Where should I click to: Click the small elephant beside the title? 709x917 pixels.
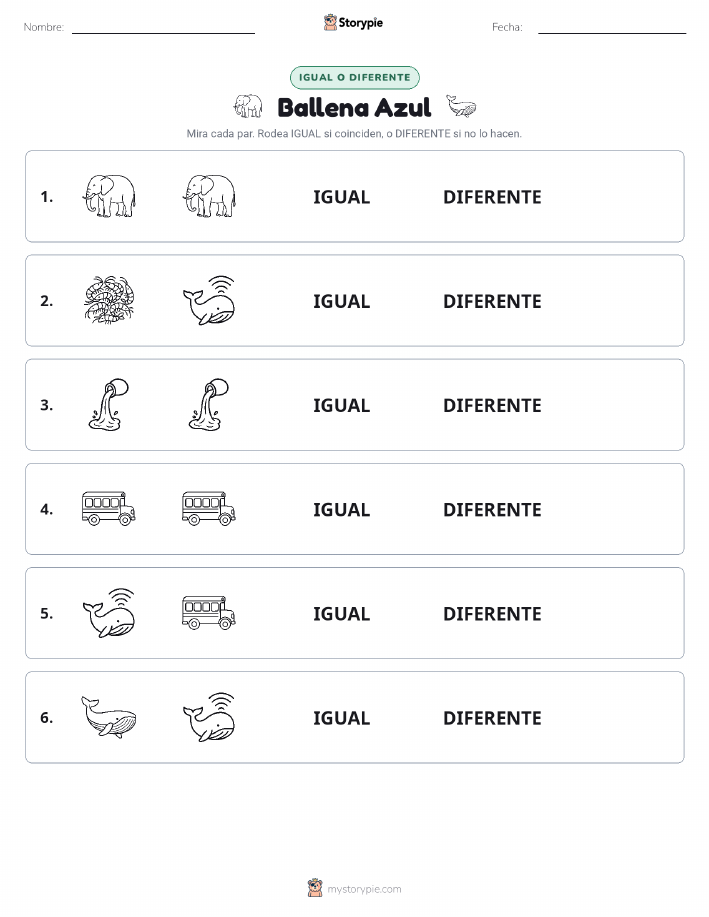tap(248, 106)
